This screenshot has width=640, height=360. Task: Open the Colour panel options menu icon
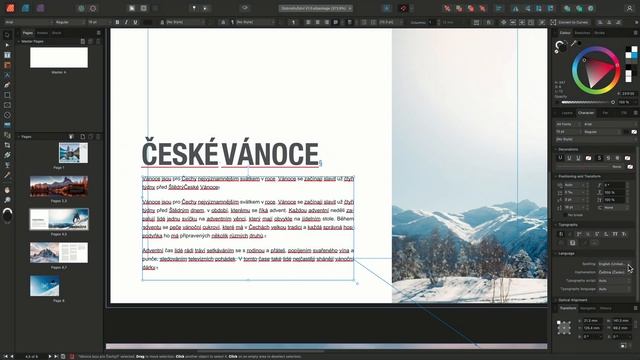click(x=635, y=33)
